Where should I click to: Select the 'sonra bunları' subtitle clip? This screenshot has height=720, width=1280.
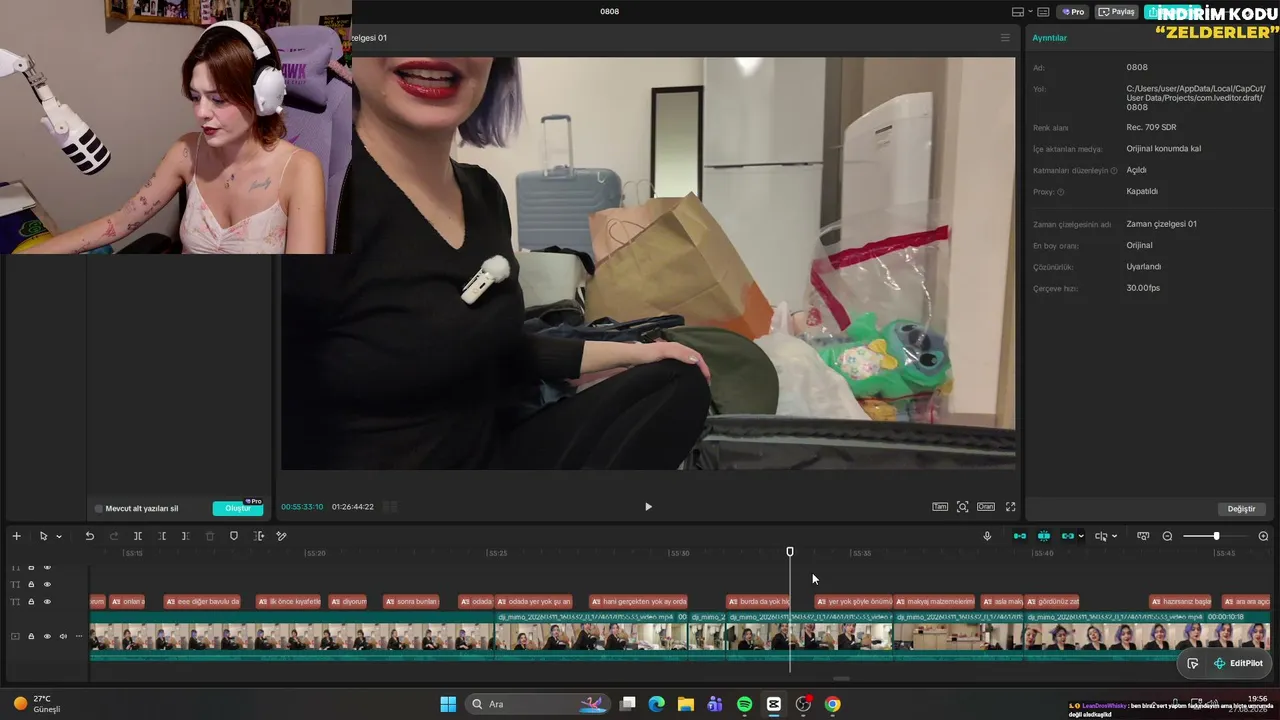412,601
